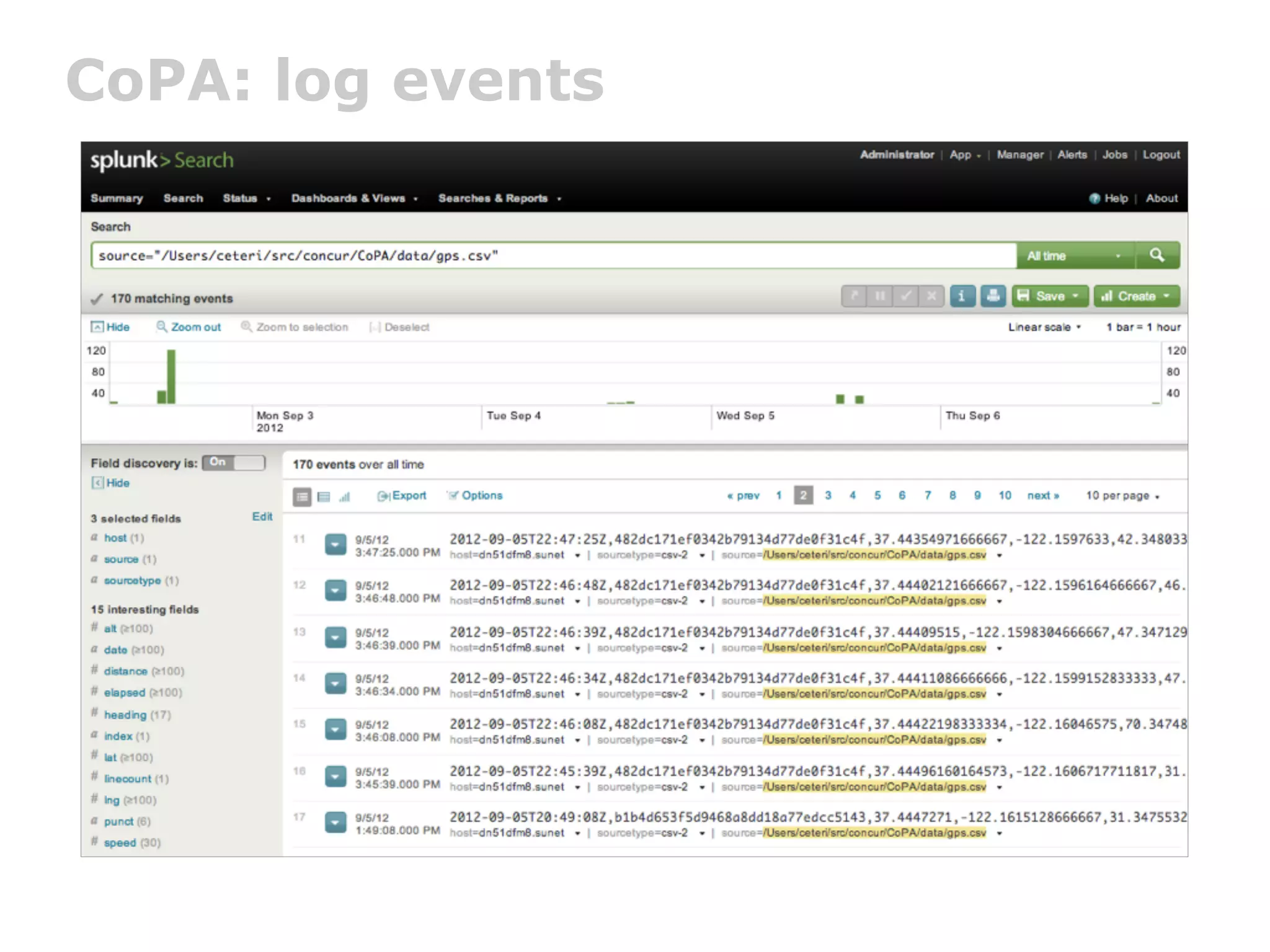Open event menu for 3:46:48.000 PM event
Image resolution: width=1270 pixels, height=952 pixels.
point(335,591)
